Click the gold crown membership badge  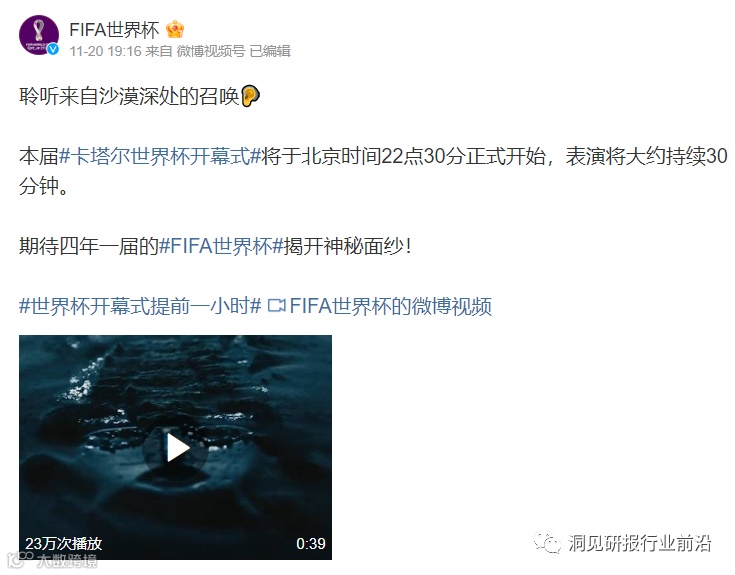(x=175, y=30)
